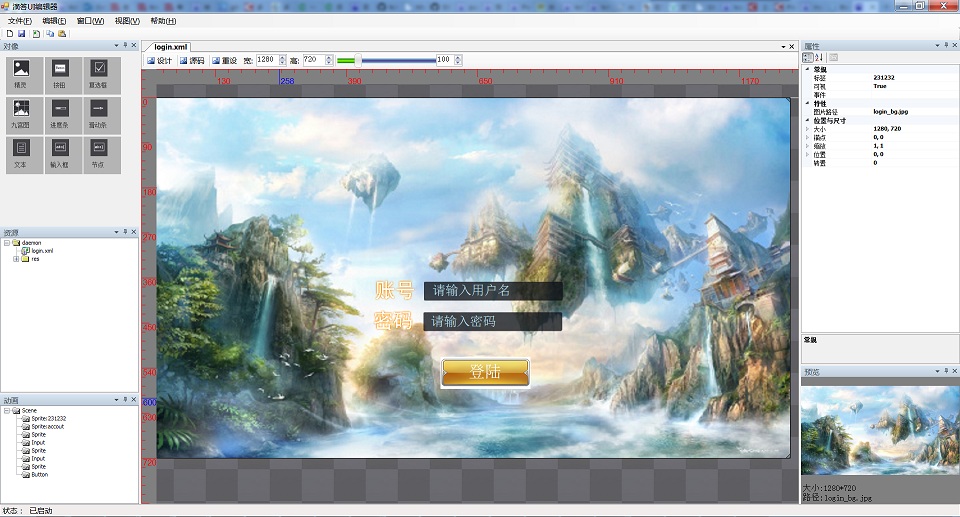This screenshot has width=960, height=517.
Task: Open the 对象 panel options dropdown arrow
Action: click(x=116, y=45)
